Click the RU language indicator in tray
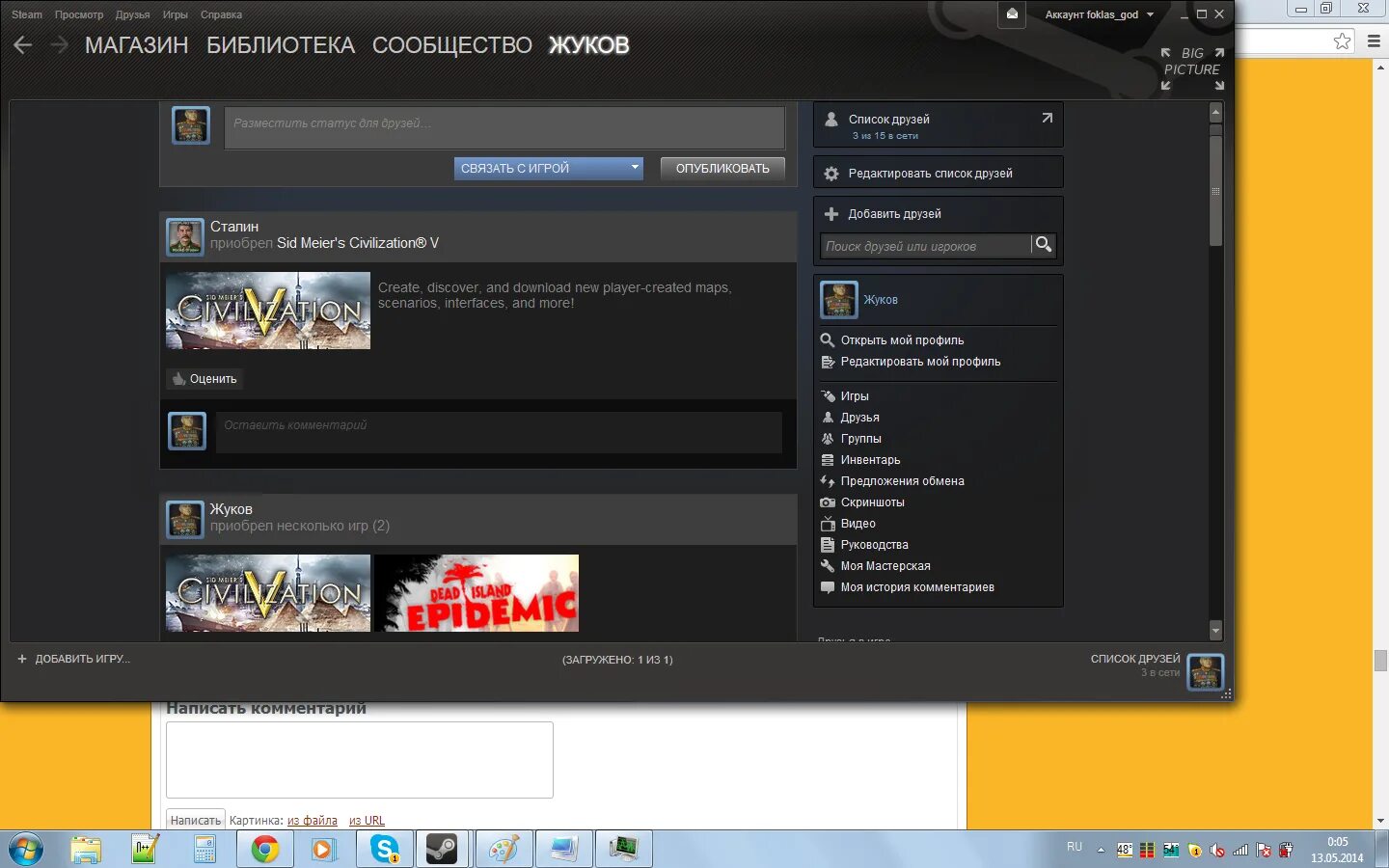 click(1075, 847)
